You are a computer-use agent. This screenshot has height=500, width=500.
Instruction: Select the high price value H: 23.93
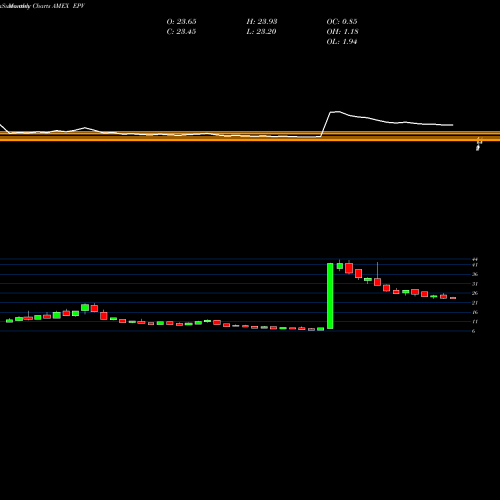(x=262, y=22)
